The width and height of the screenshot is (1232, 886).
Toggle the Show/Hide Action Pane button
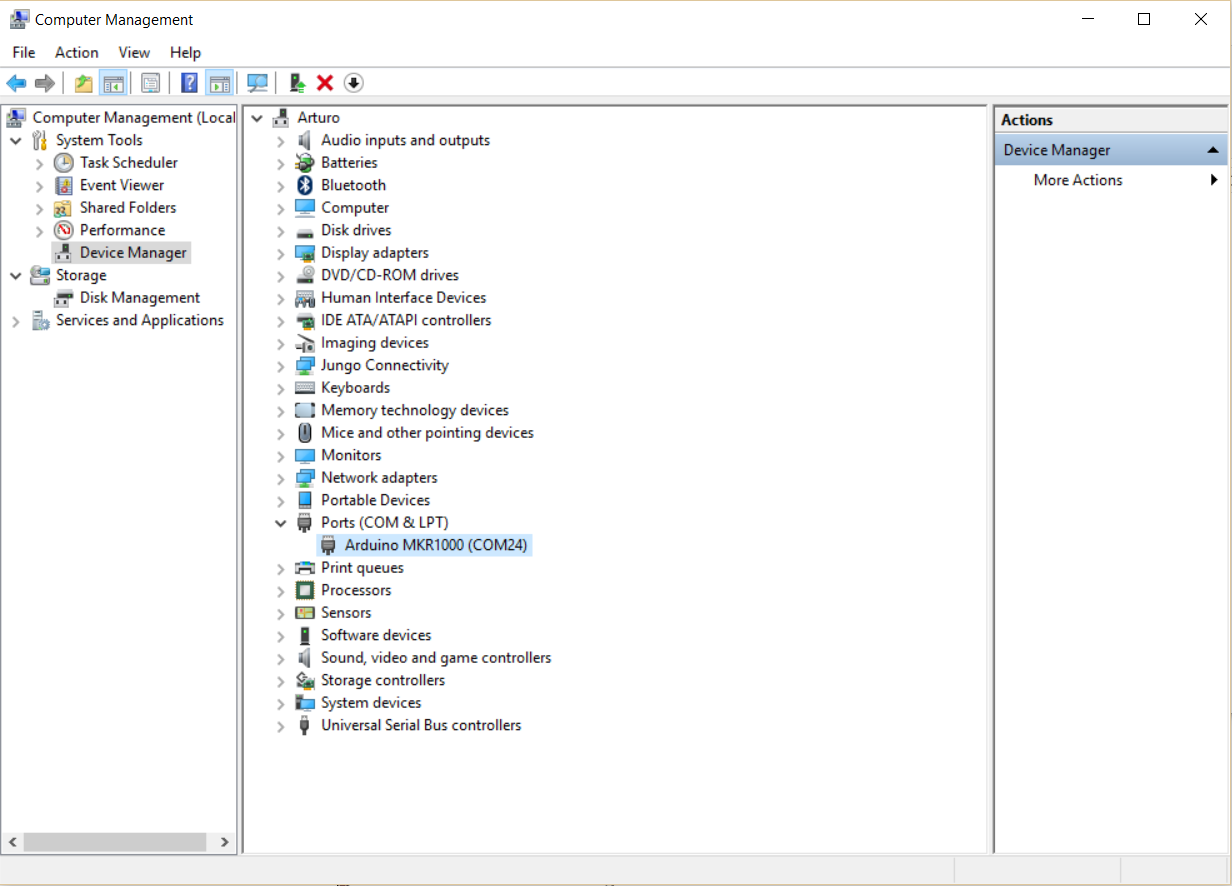[219, 83]
